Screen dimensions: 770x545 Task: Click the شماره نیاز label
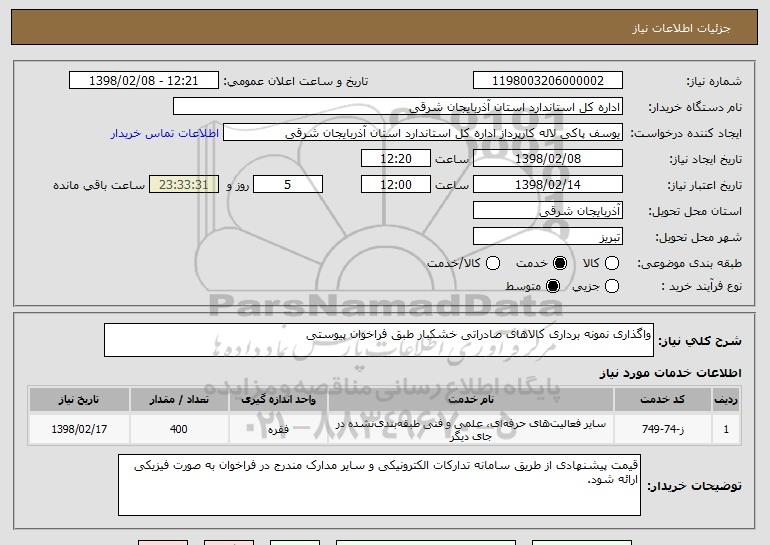pyautogui.click(x=714, y=81)
